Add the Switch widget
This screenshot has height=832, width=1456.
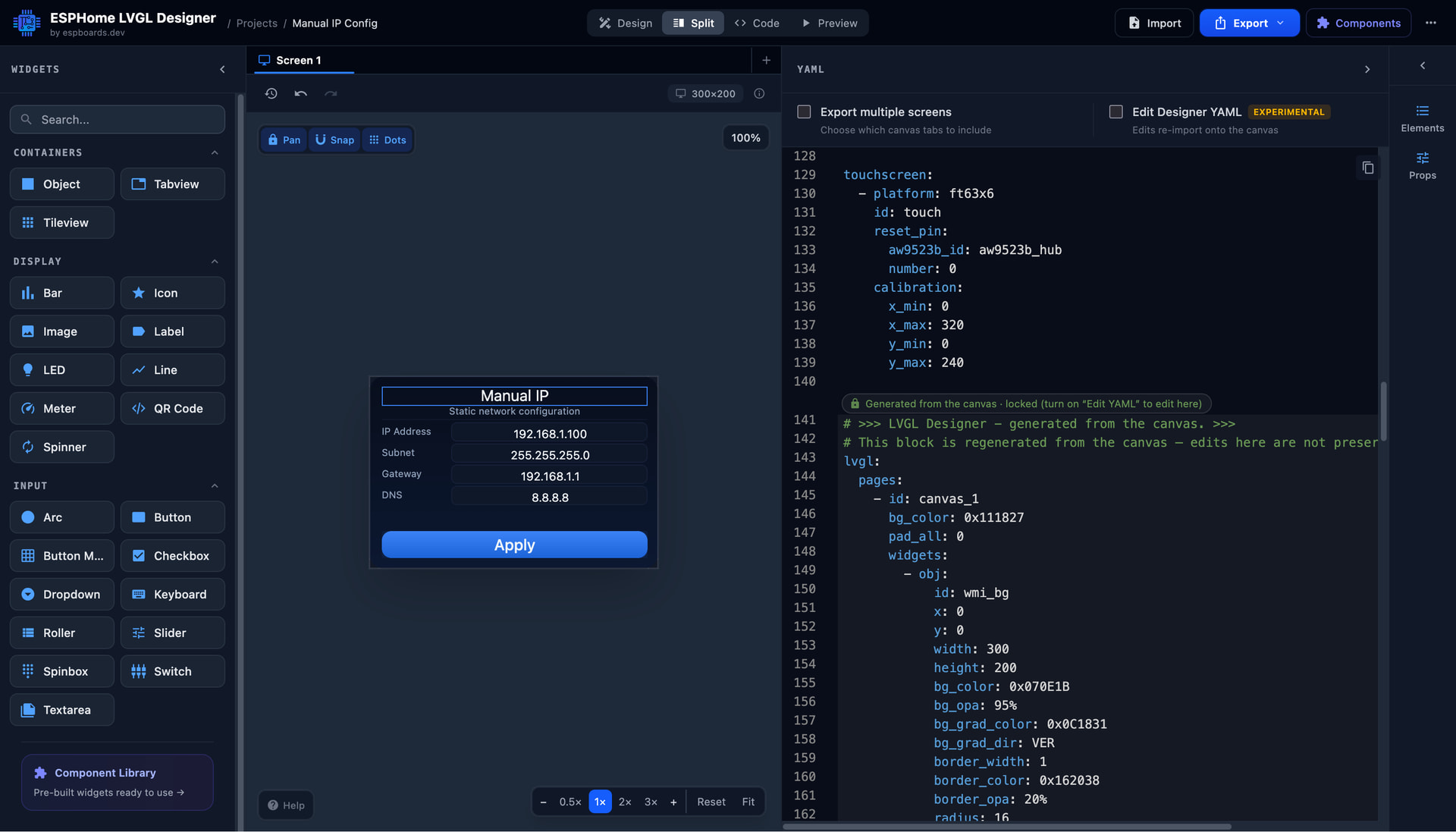pos(173,672)
